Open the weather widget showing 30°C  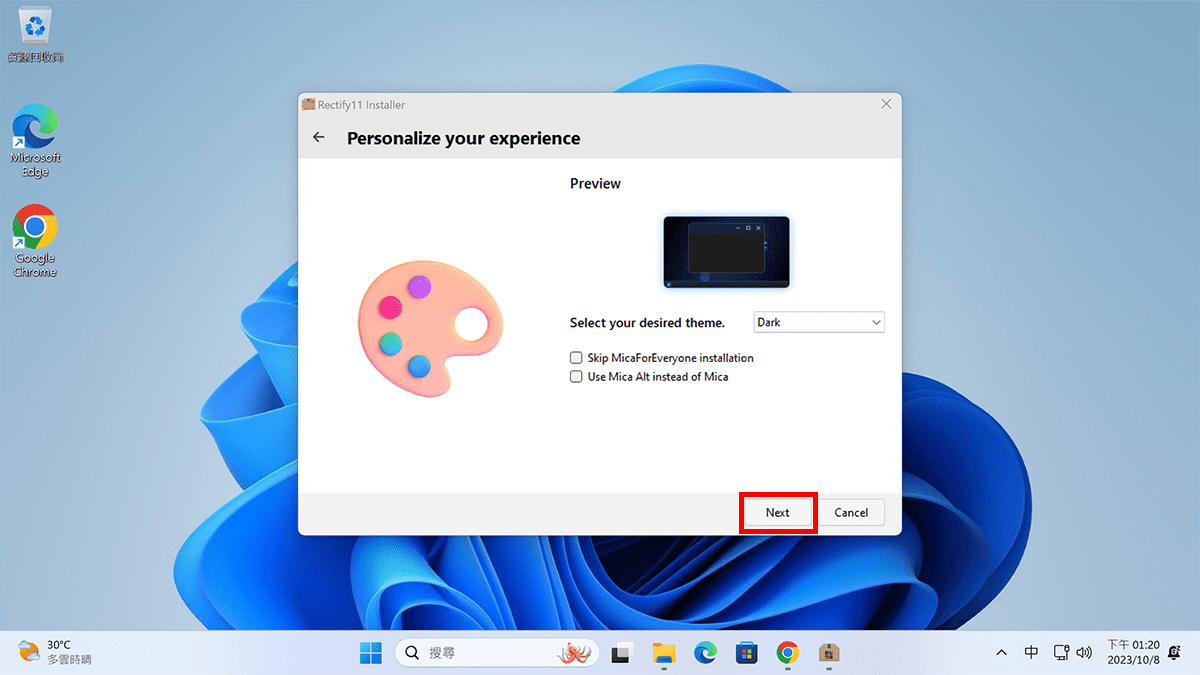(x=55, y=653)
